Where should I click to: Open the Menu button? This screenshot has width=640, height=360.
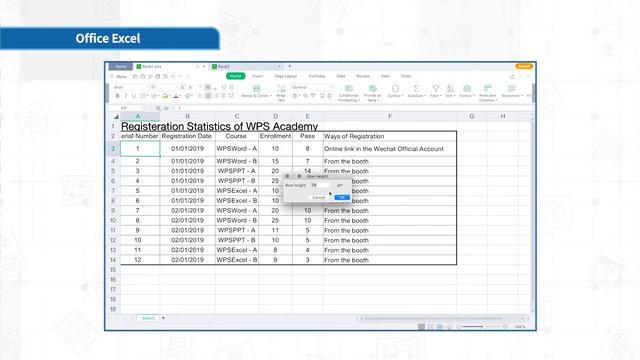pos(119,76)
